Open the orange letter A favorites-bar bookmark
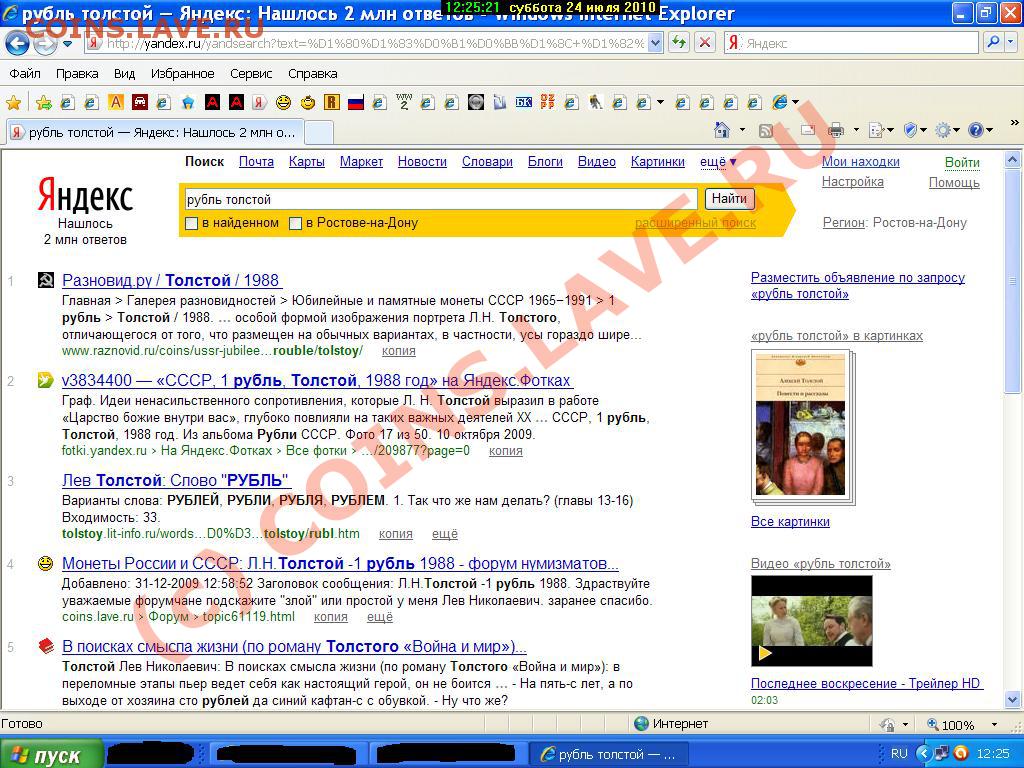 116,102
